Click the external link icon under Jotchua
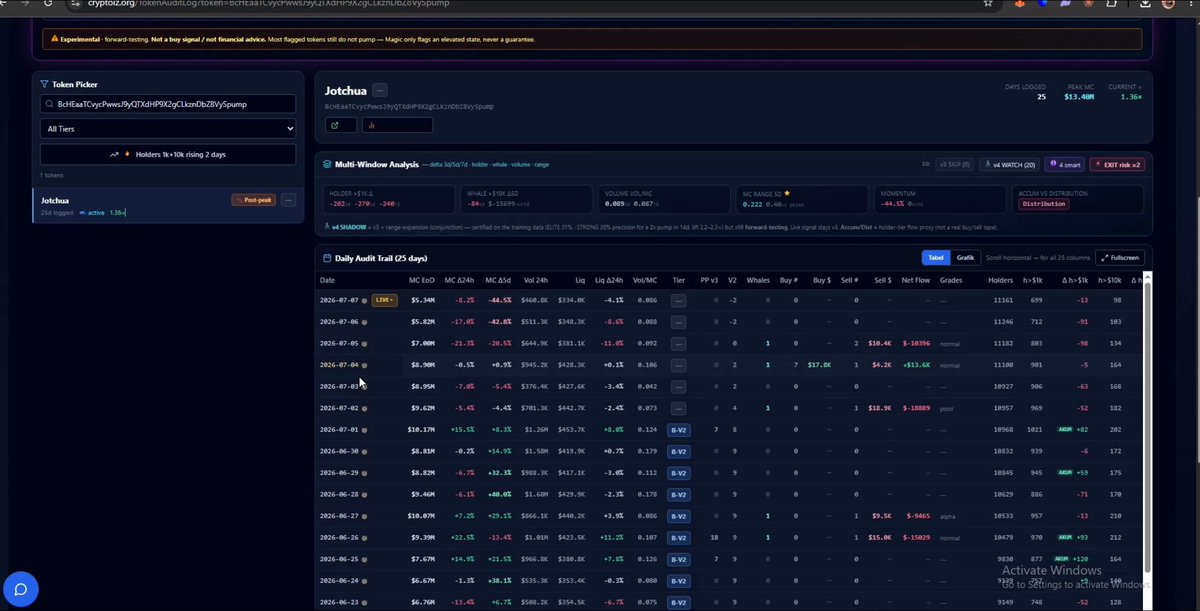The image size is (1200, 611). pos(340,125)
